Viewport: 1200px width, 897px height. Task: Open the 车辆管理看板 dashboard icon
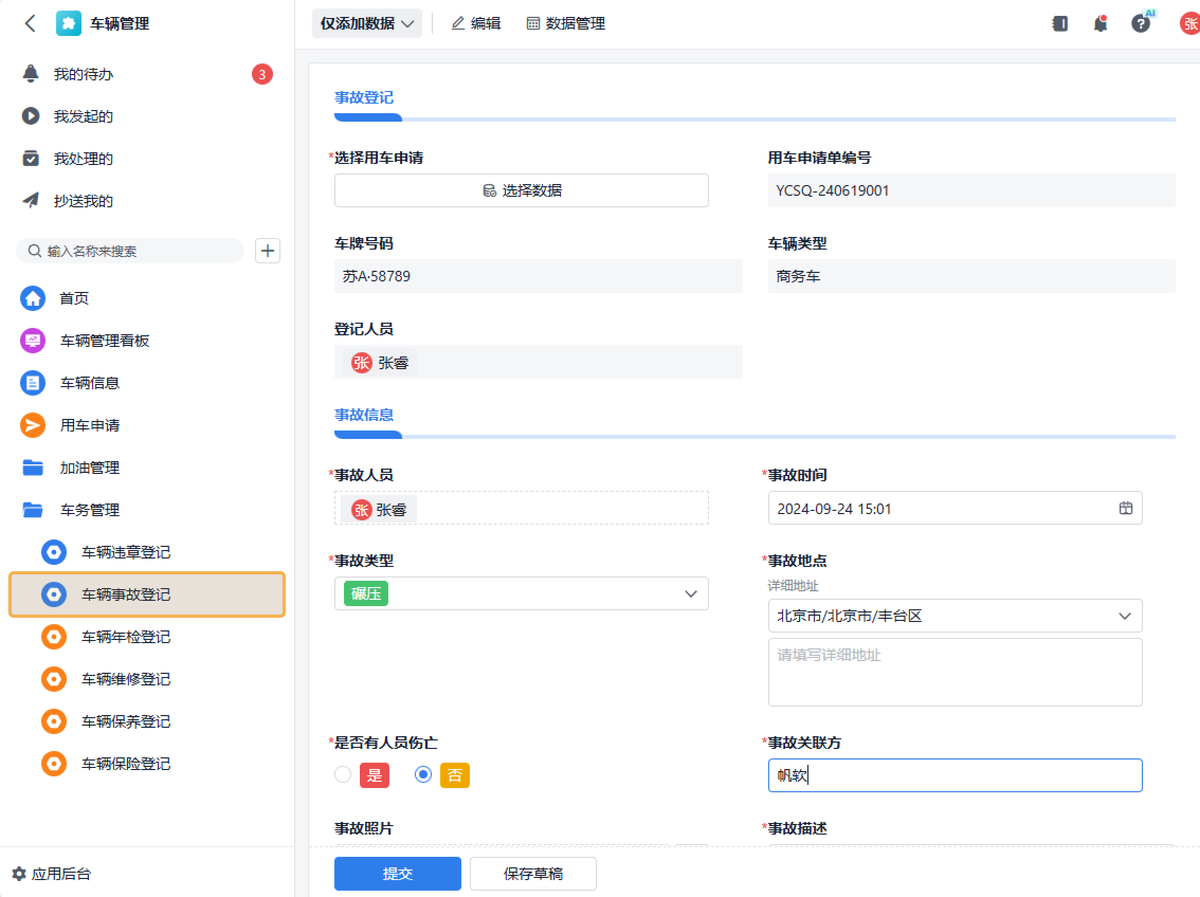33,341
